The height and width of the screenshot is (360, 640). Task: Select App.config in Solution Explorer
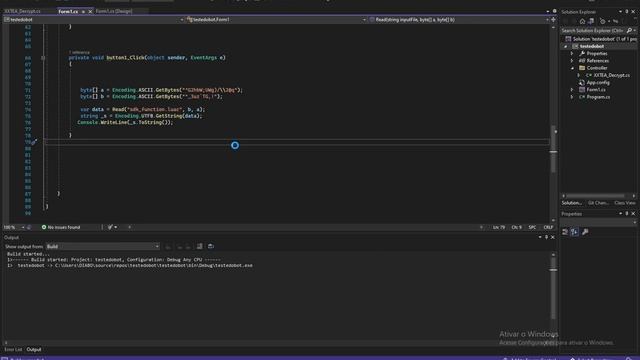598,83
